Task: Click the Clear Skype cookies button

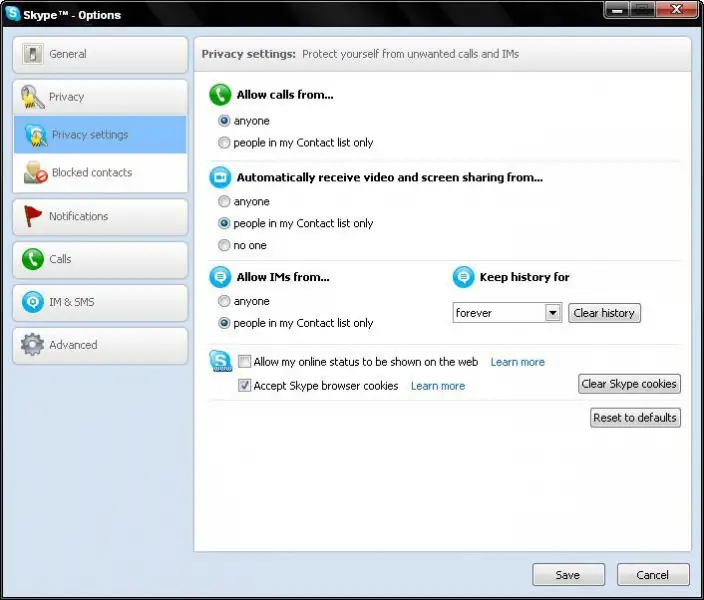Action: [x=629, y=384]
